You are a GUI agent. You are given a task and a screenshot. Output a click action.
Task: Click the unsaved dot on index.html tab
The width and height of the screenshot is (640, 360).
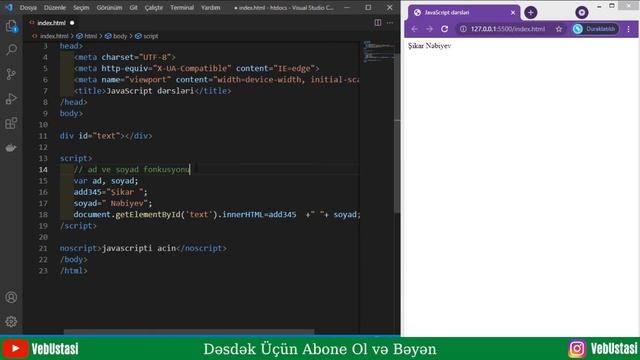72,23
